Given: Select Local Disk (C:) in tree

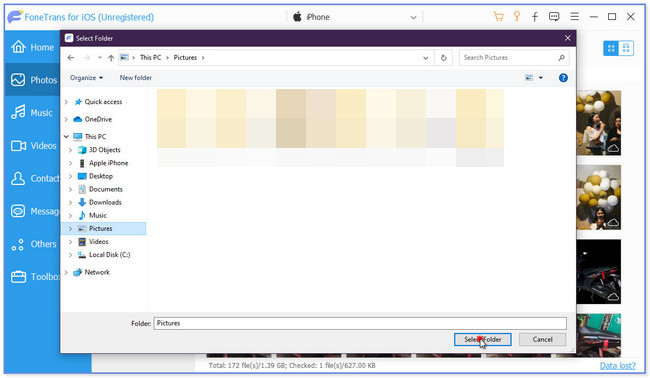Looking at the screenshot, I should click(109, 255).
